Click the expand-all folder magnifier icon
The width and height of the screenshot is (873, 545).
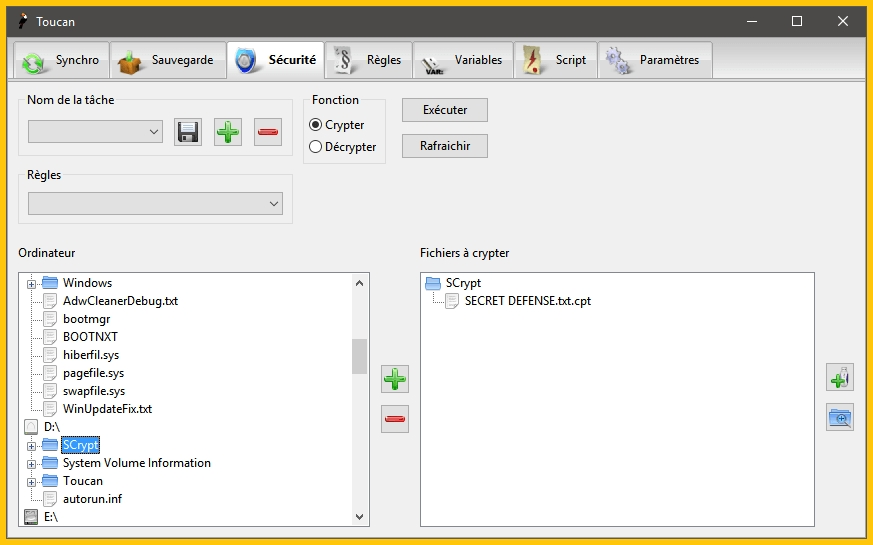click(x=840, y=418)
